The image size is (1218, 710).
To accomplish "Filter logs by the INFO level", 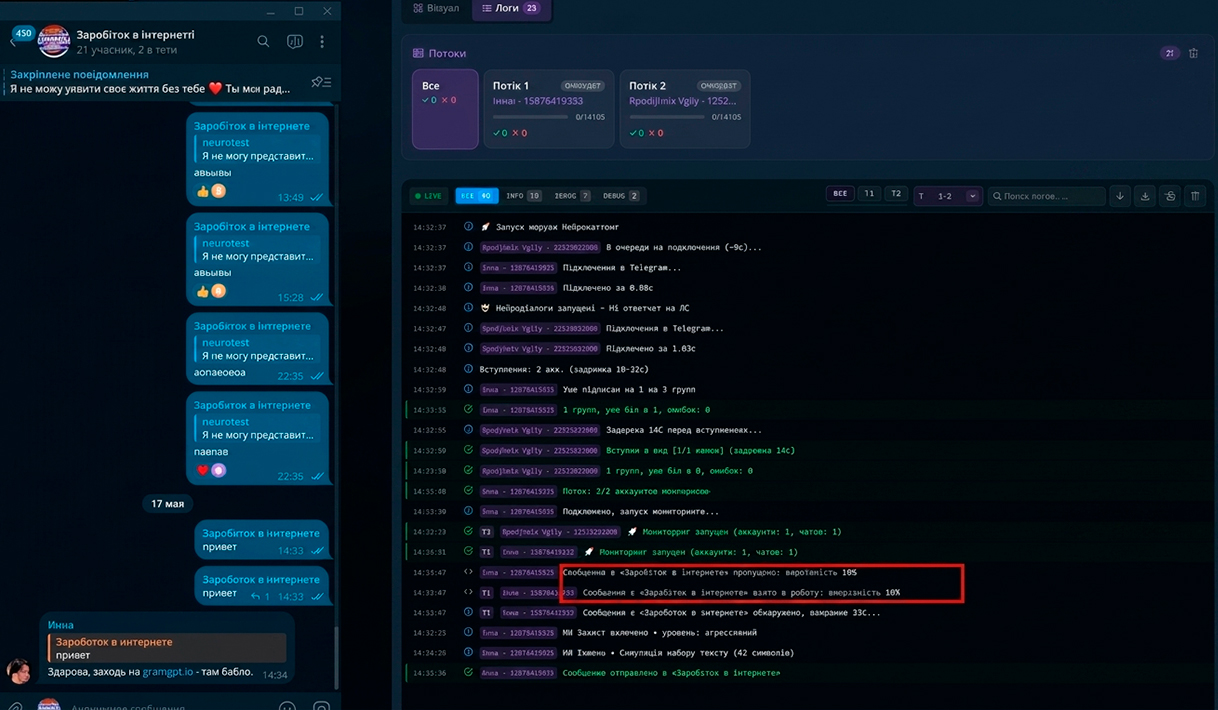I will [523, 196].
